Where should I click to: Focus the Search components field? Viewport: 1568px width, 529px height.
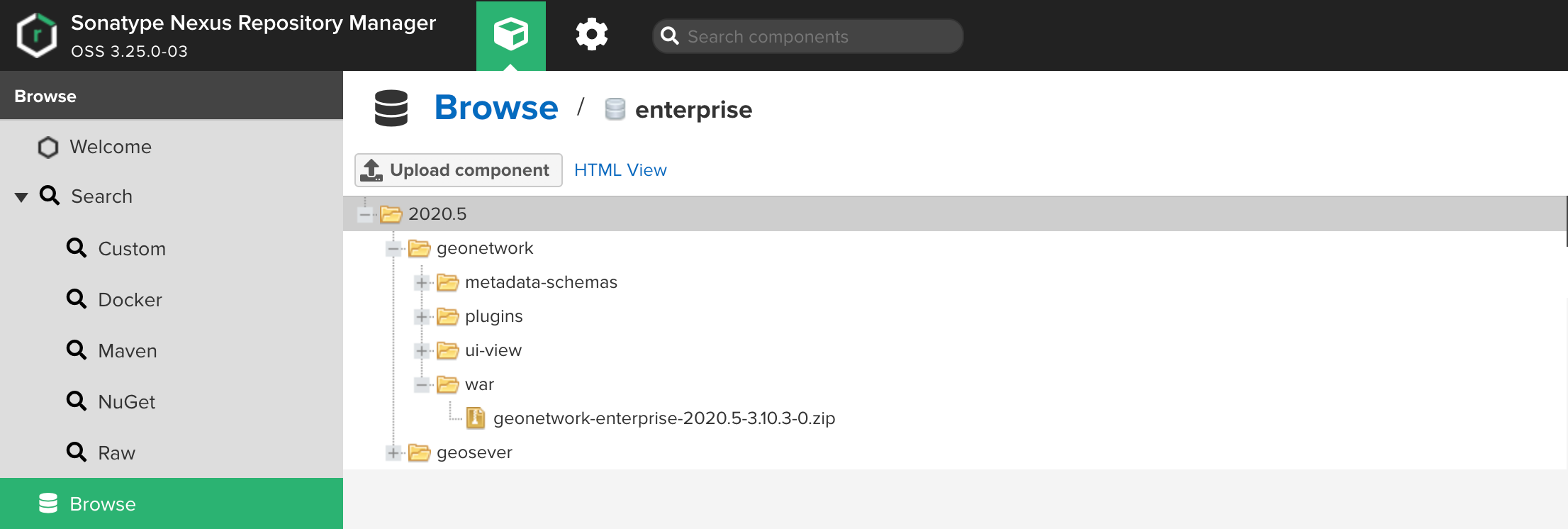808,36
